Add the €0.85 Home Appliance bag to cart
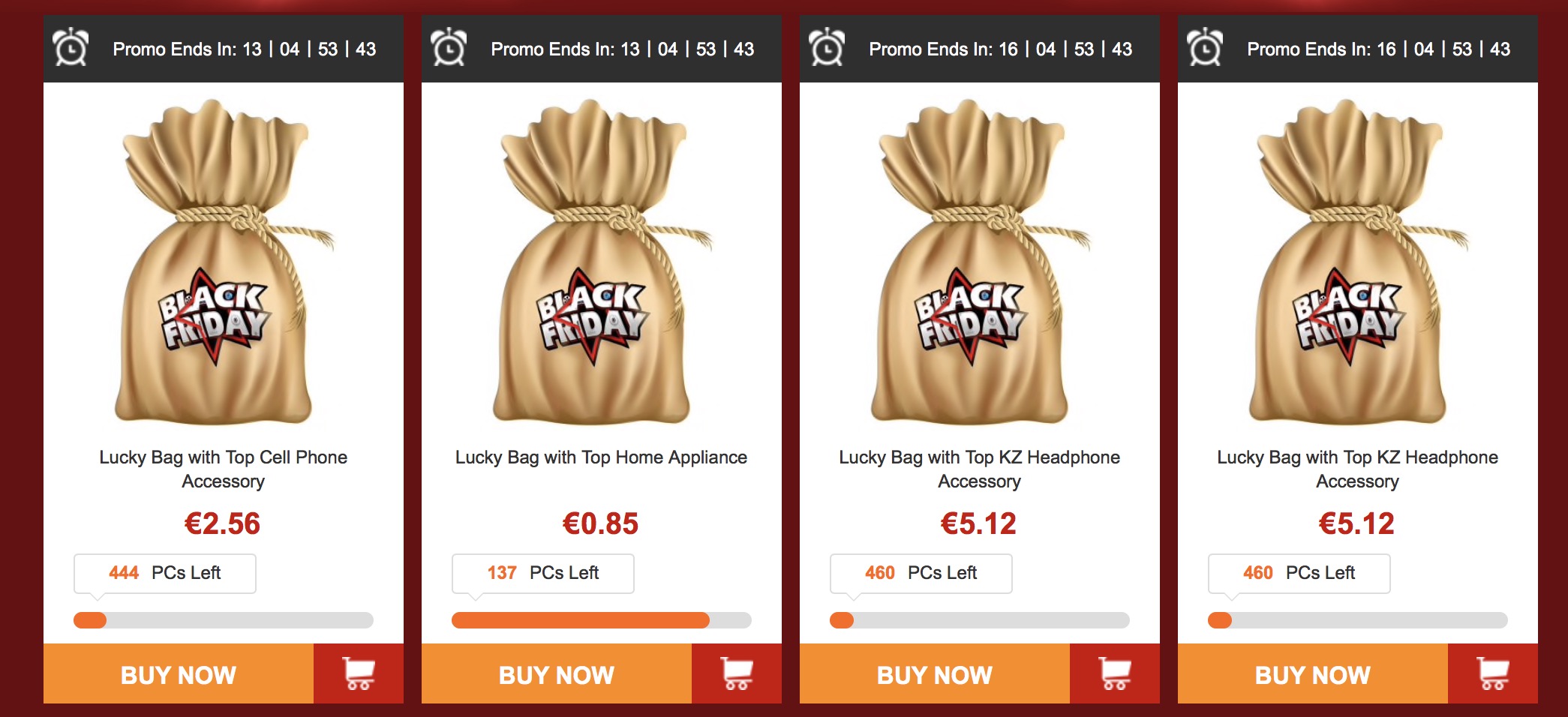This screenshot has height=717, width=1568. (737, 673)
